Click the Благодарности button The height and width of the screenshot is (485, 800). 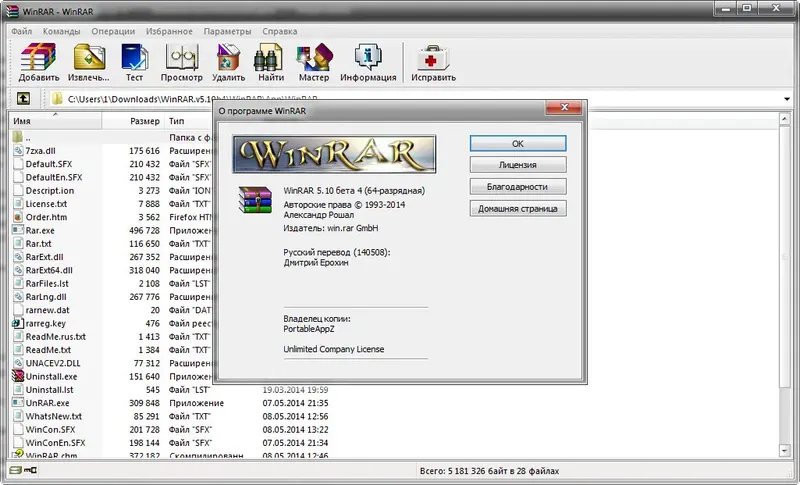click(518, 187)
